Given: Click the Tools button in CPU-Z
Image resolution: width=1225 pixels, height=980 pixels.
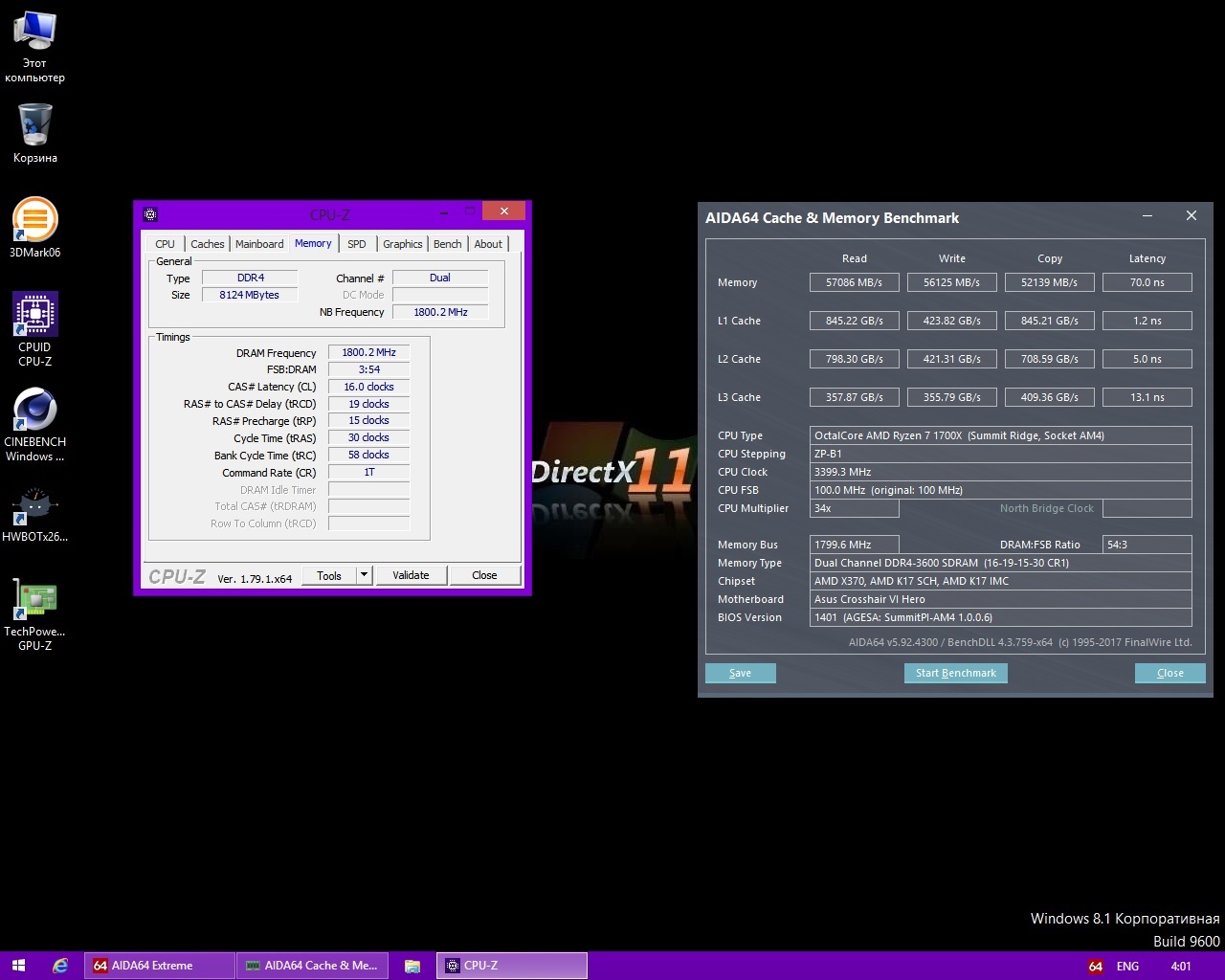Looking at the screenshot, I should 329,575.
